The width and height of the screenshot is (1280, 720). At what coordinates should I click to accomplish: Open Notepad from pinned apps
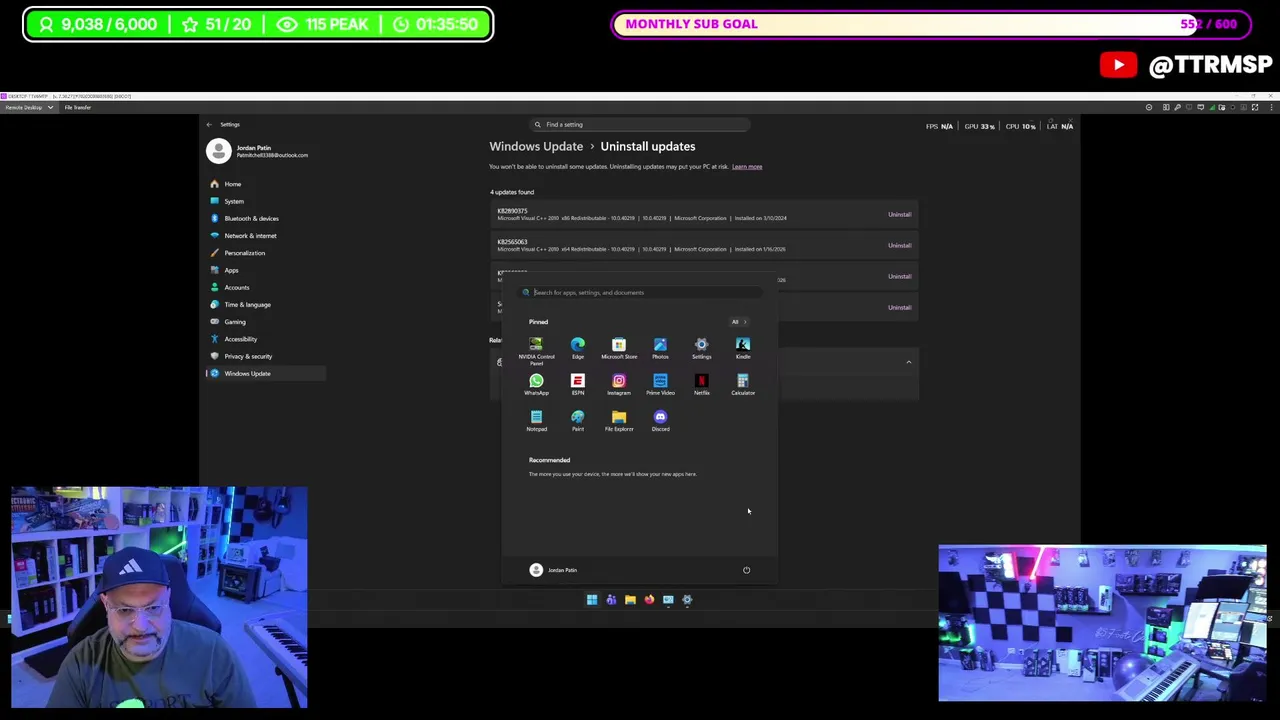point(536,420)
